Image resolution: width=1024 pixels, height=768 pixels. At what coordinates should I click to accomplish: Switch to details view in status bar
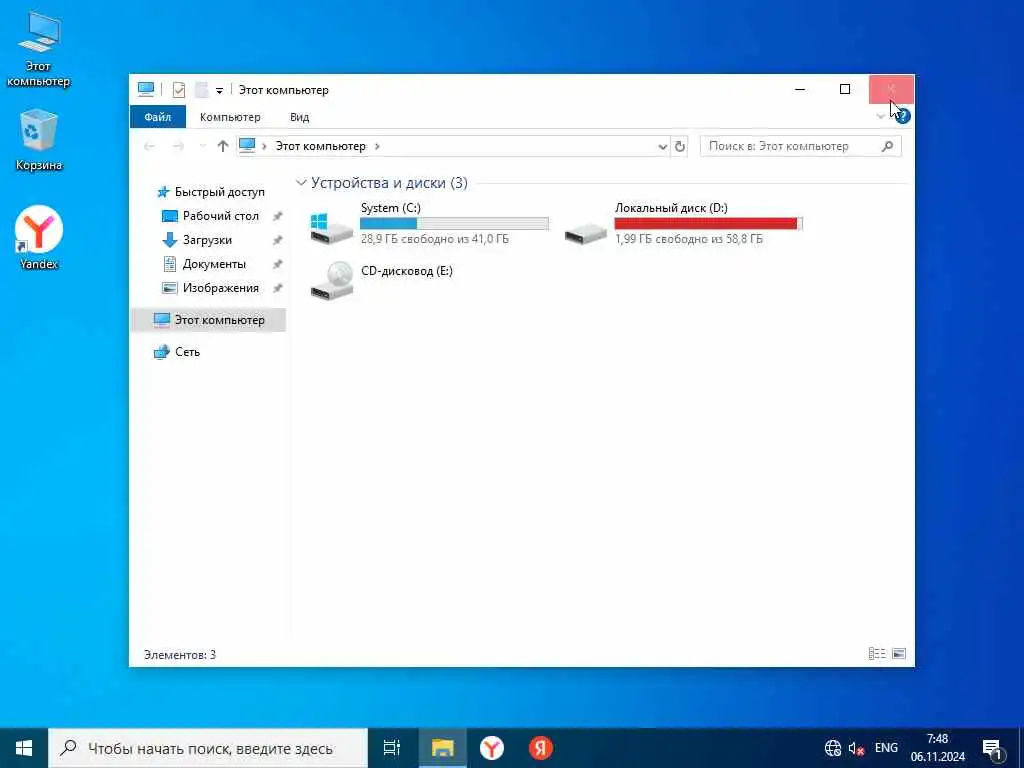tap(876, 654)
